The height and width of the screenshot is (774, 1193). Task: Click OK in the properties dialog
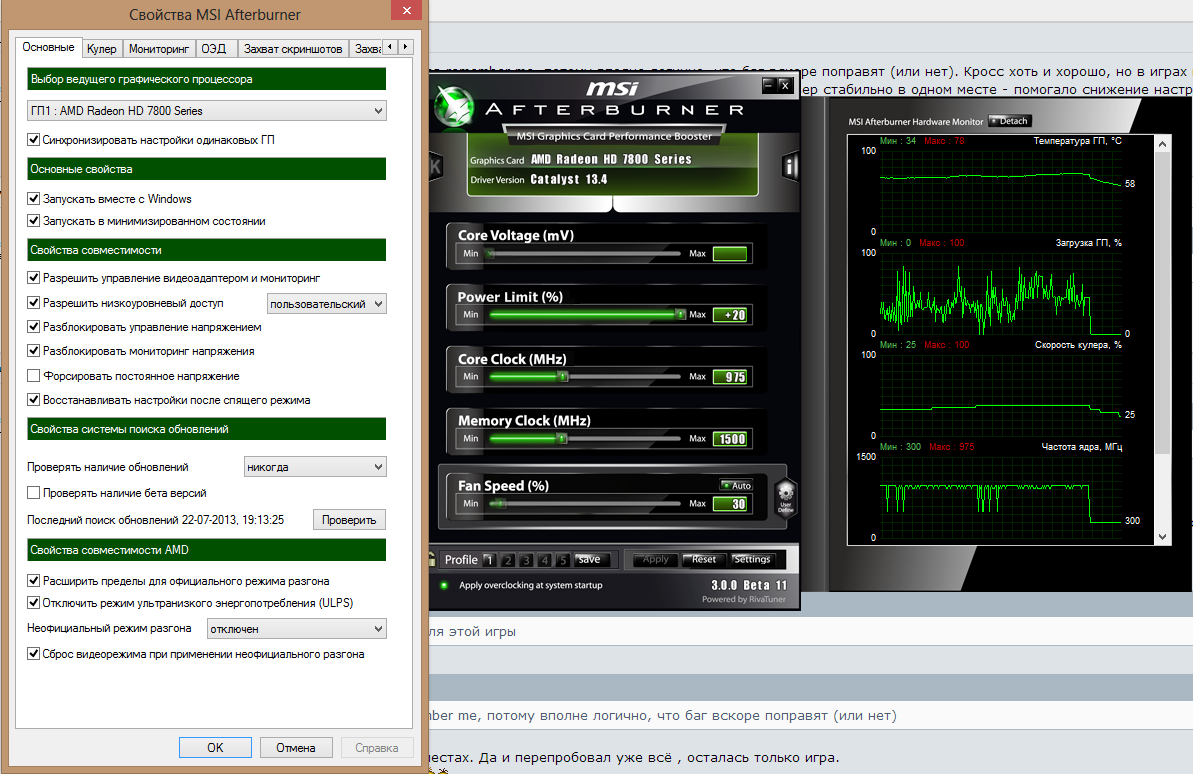point(215,747)
